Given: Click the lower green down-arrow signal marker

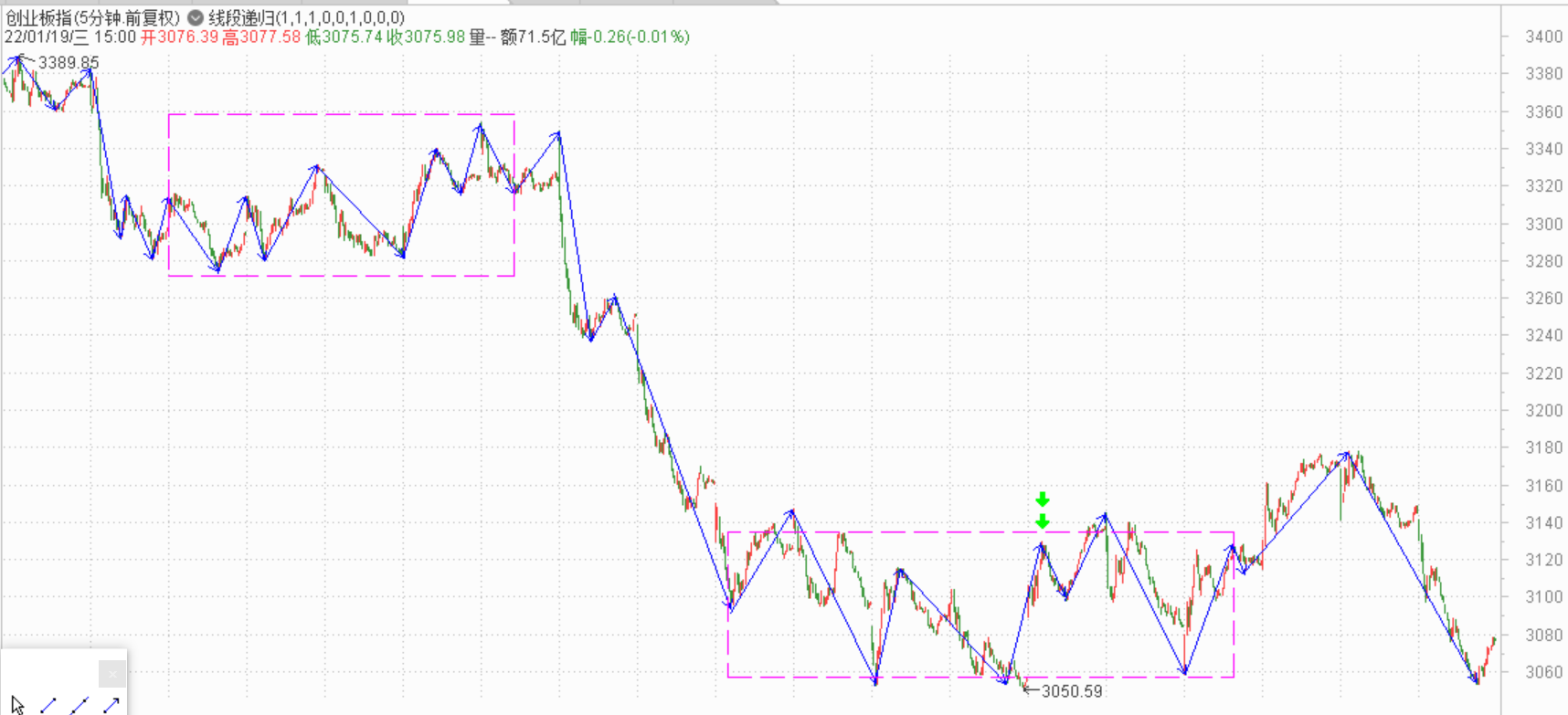Looking at the screenshot, I should coord(1043,521).
